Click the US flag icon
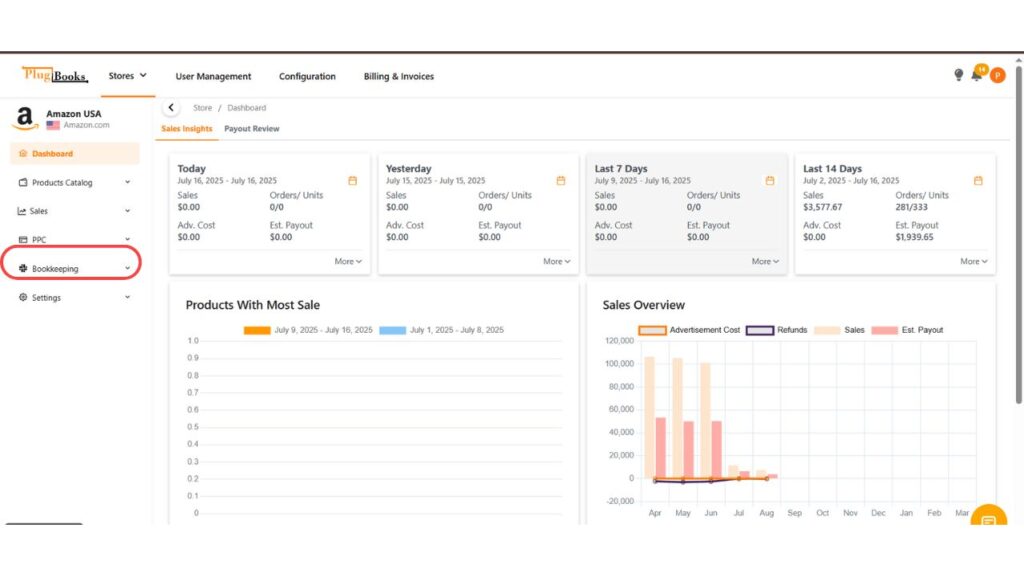The image size is (1024, 576). pyautogui.click(x=53, y=125)
